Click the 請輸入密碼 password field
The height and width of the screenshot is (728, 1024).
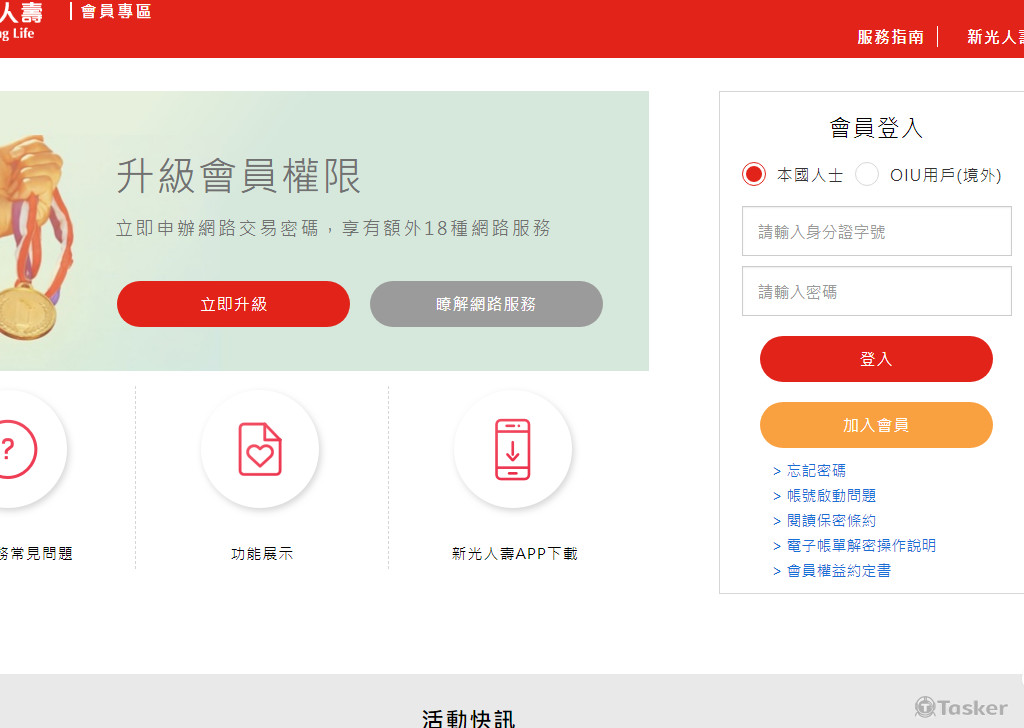pyautogui.click(x=876, y=292)
